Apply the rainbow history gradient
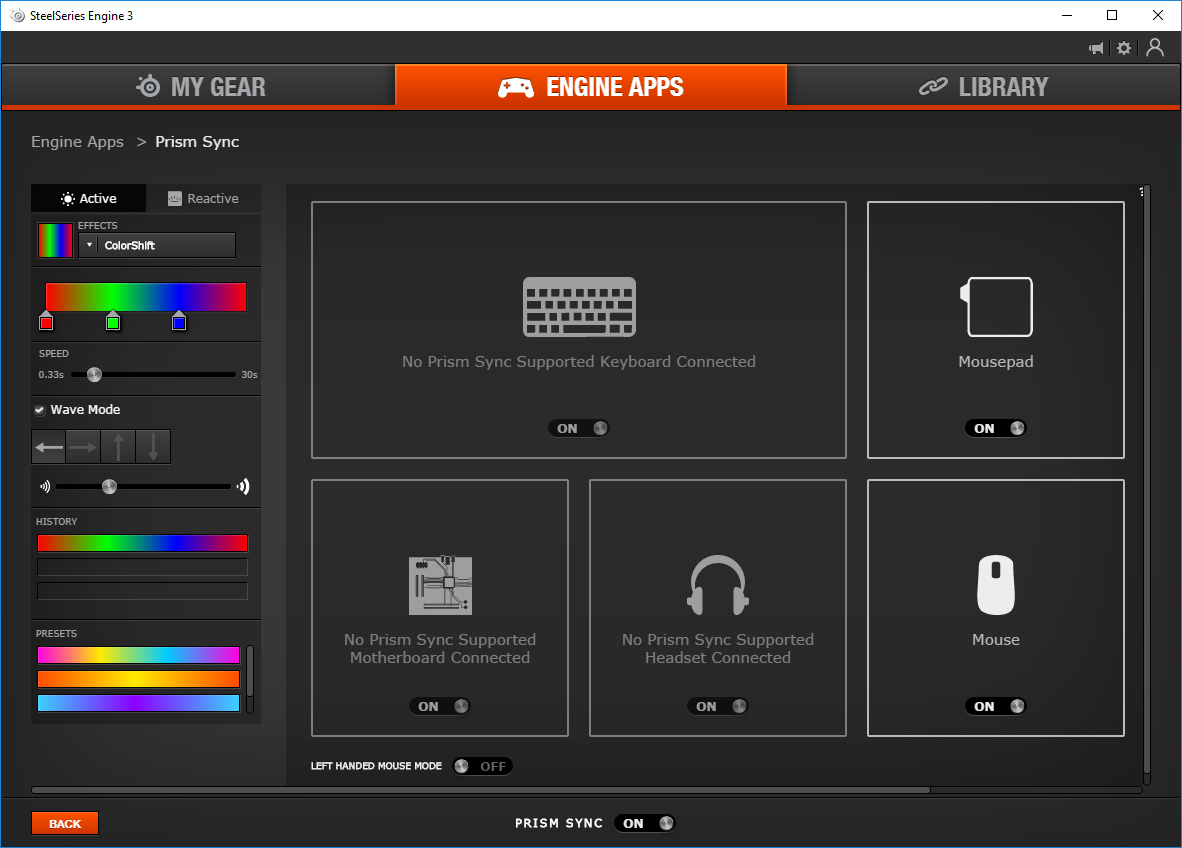1182x848 pixels. click(142, 543)
